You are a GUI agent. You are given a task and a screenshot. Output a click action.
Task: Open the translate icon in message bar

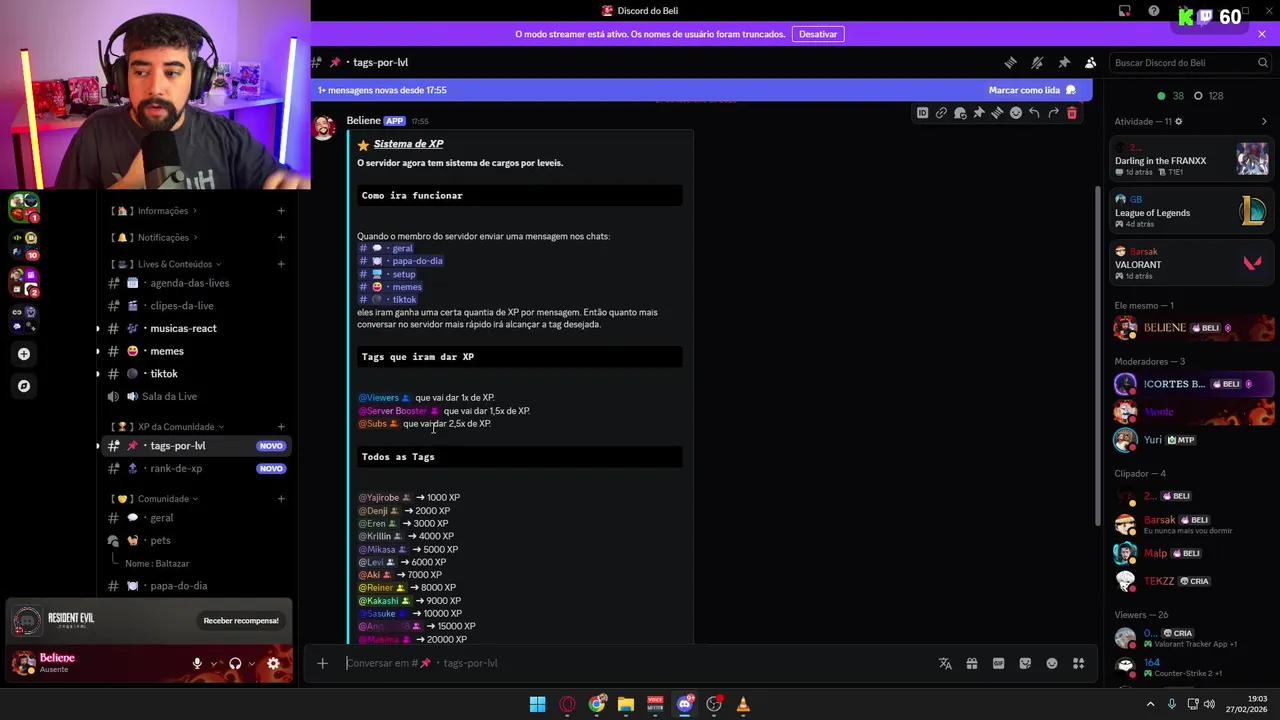click(945, 663)
